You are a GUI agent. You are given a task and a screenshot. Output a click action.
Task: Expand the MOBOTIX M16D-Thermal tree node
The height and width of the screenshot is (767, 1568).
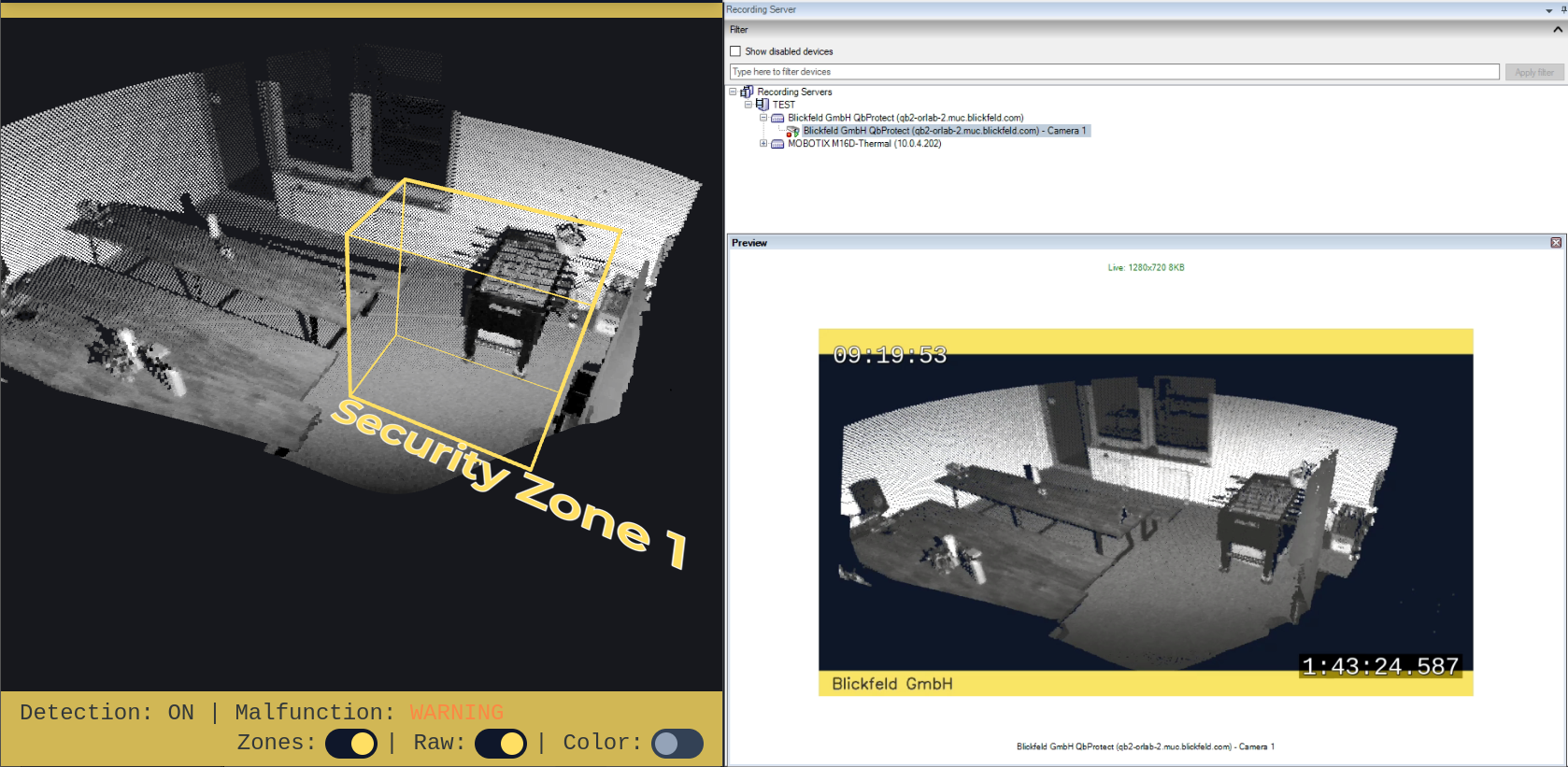click(x=763, y=144)
